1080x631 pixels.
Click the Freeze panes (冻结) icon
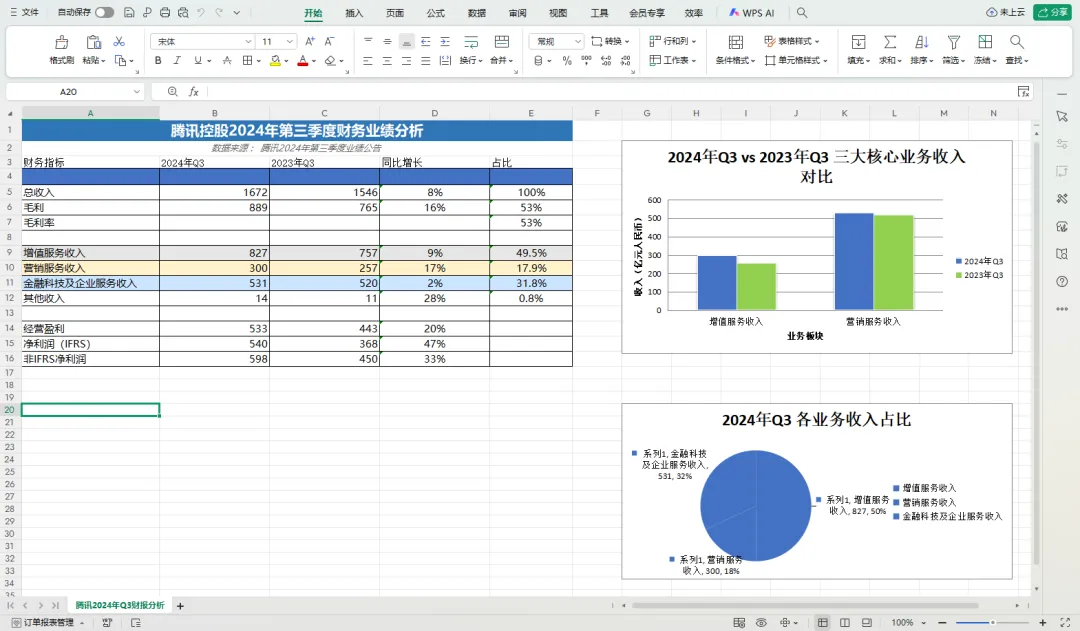pyautogui.click(x=985, y=42)
